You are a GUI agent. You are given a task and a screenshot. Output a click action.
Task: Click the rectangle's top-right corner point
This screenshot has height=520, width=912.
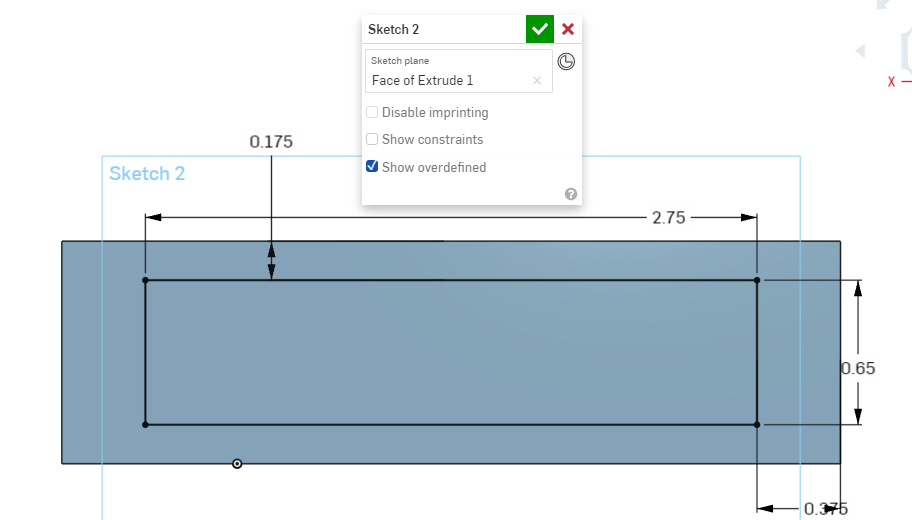tap(757, 280)
